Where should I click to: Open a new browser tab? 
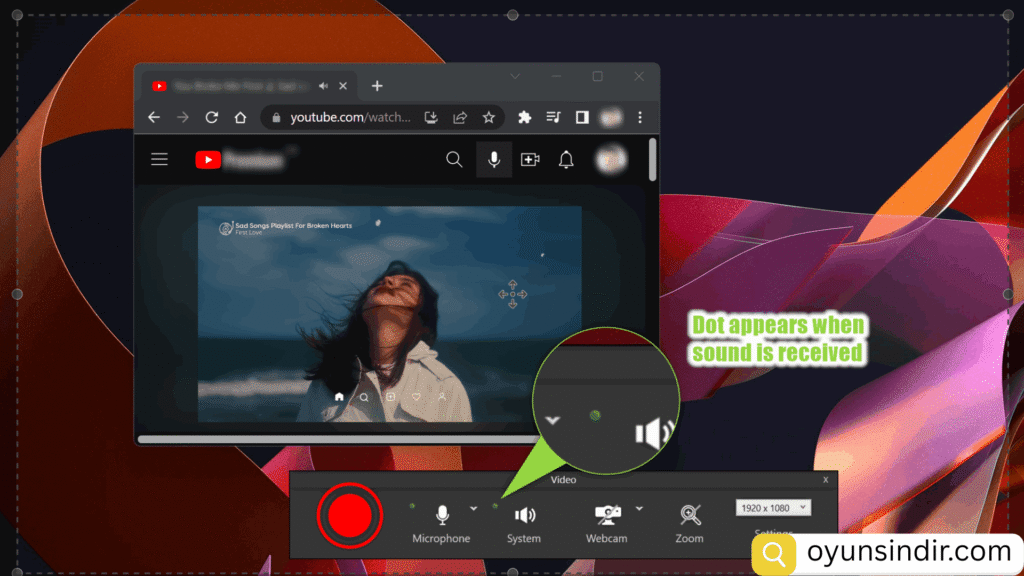(x=377, y=86)
